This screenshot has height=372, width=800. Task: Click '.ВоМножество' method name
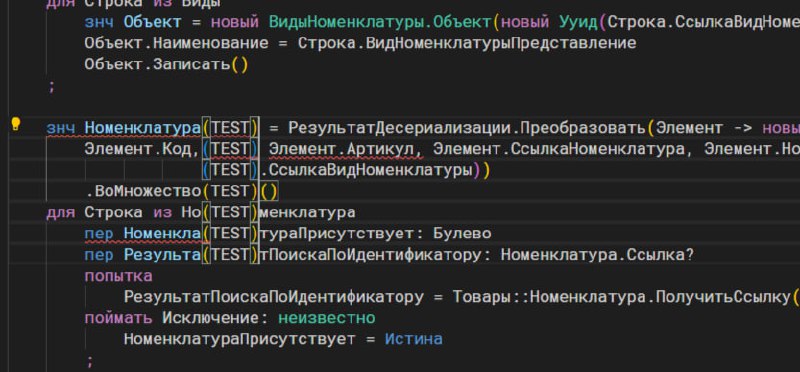tap(142, 191)
